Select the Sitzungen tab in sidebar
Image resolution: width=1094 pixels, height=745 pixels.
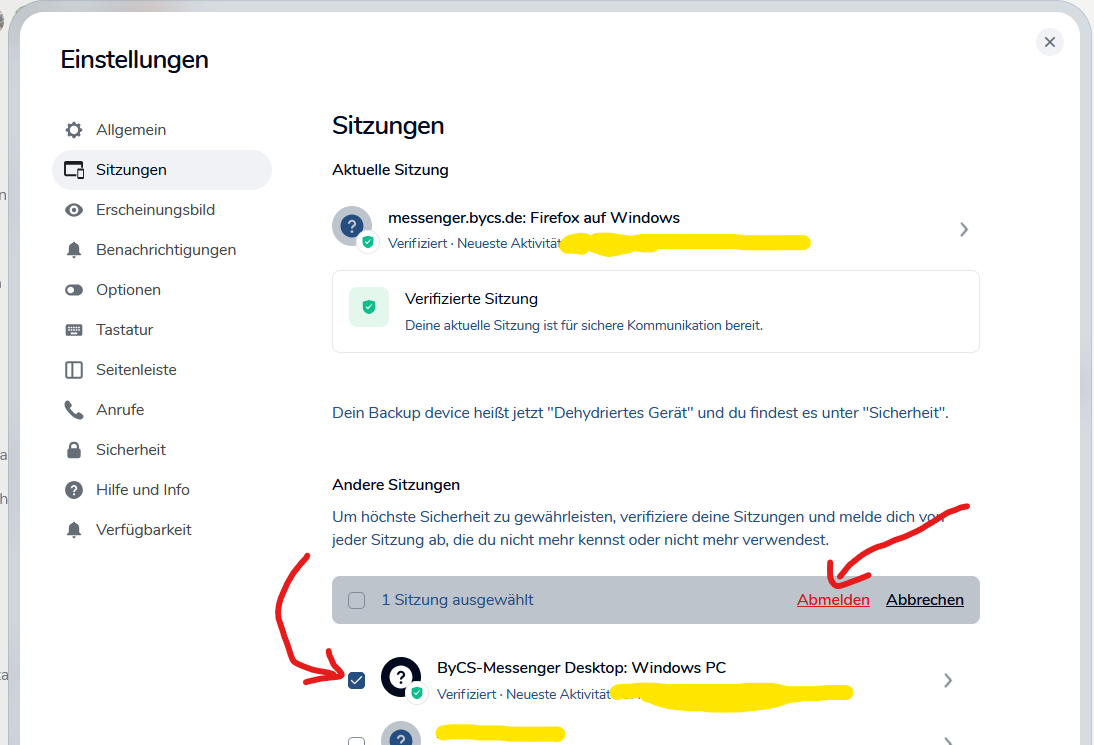click(131, 170)
